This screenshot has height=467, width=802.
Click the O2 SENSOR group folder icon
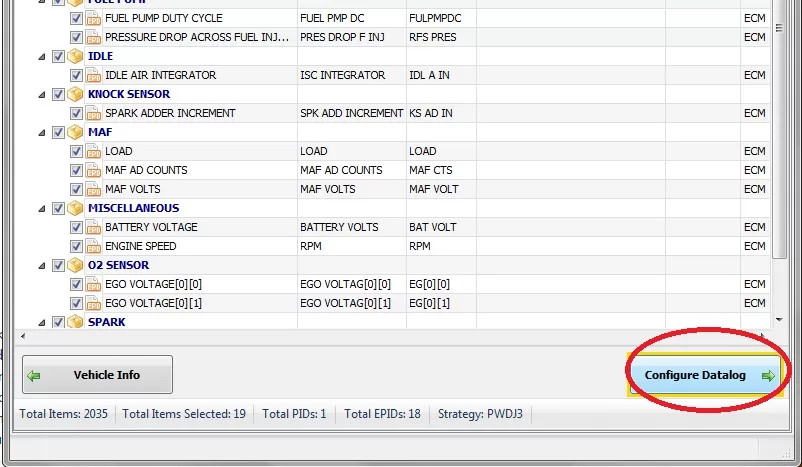[x=75, y=265]
